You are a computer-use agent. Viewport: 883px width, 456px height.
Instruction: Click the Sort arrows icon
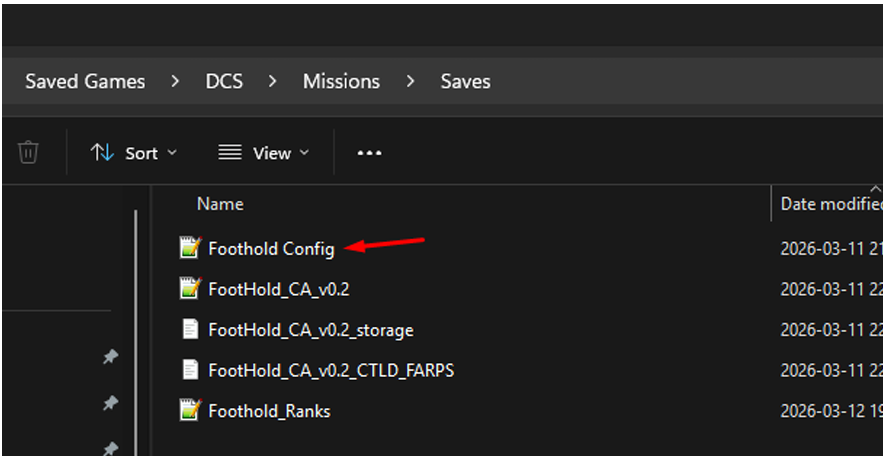(102, 153)
